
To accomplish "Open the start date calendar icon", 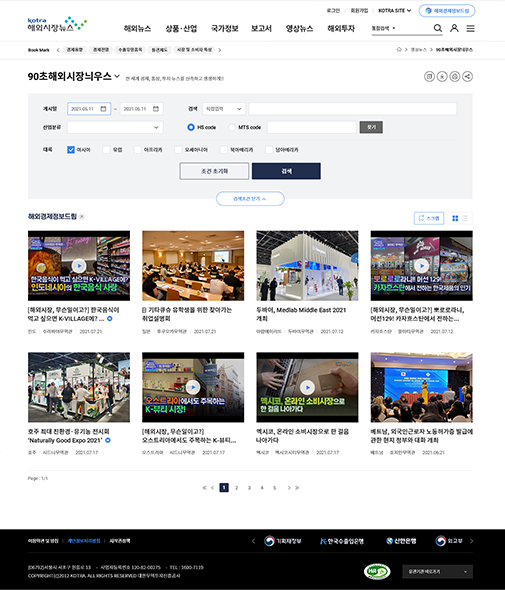I will tap(103, 109).
